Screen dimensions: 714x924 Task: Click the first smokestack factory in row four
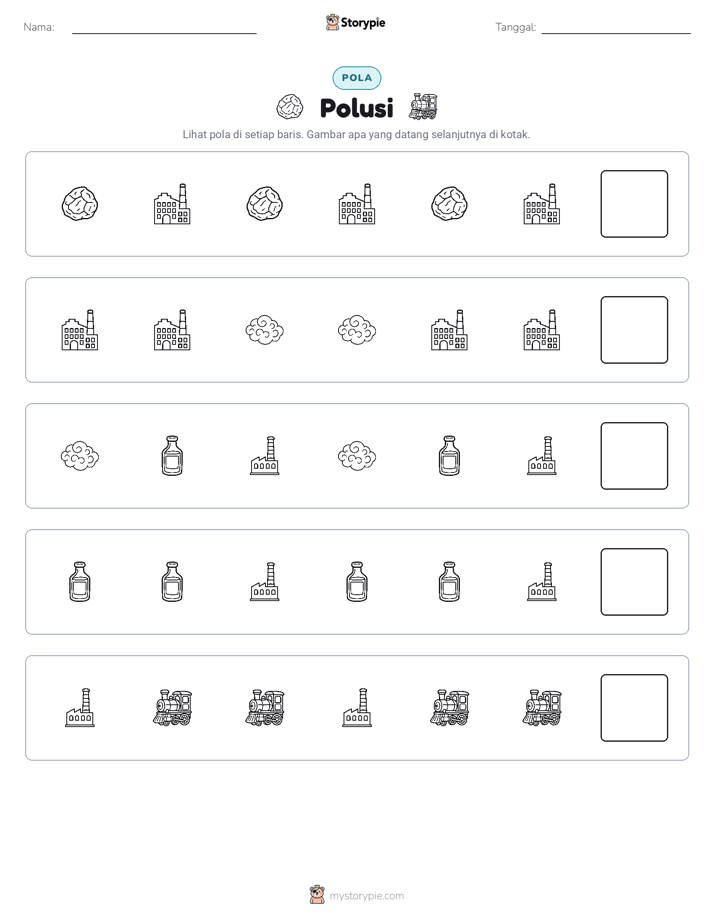coord(265,582)
